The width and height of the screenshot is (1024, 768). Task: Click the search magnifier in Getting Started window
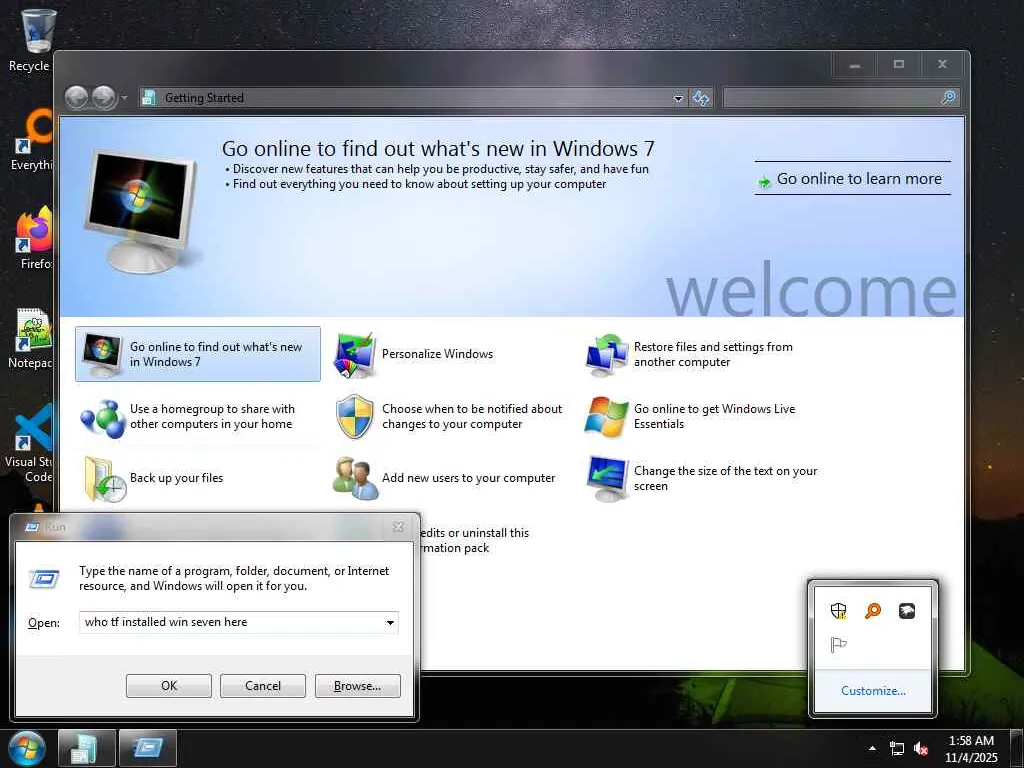pyautogui.click(x=949, y=98)
